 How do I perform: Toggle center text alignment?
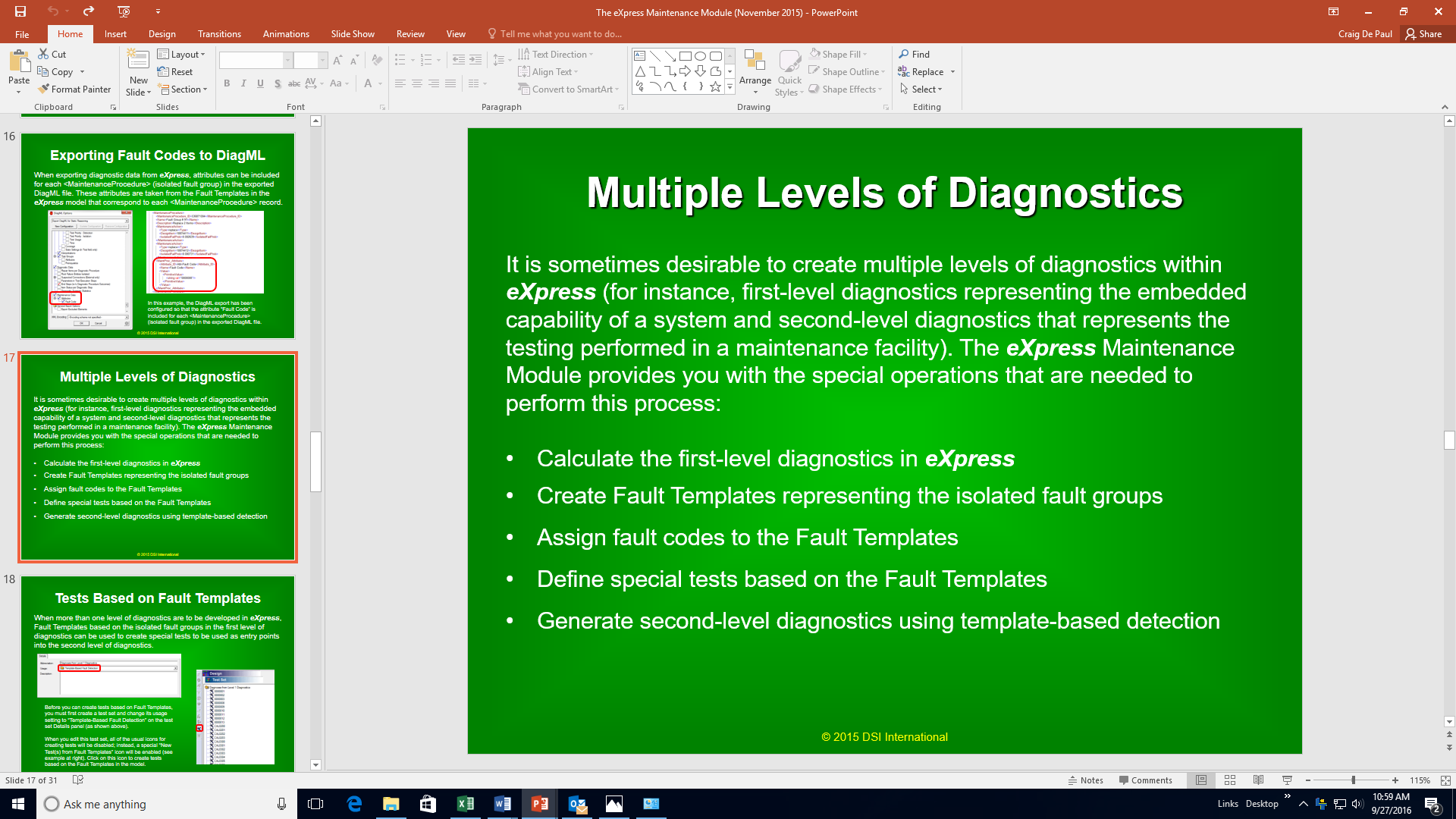417,83
